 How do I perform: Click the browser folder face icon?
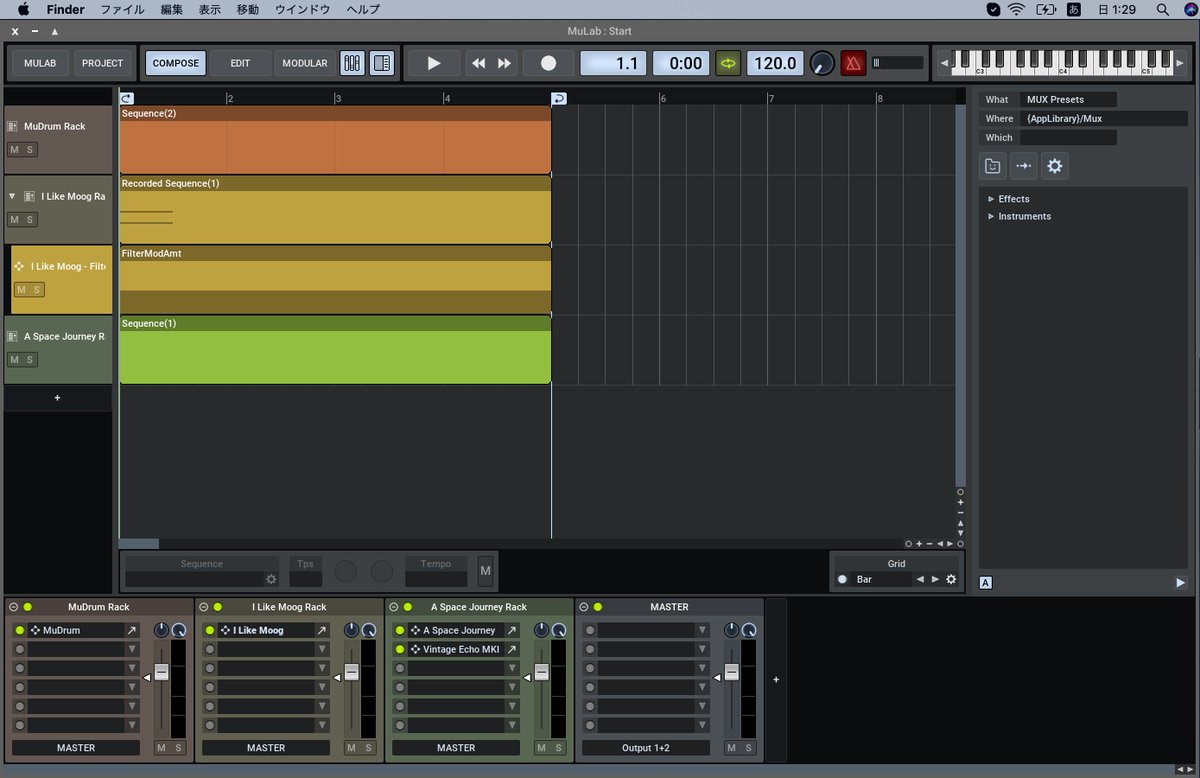pos(992,166)
